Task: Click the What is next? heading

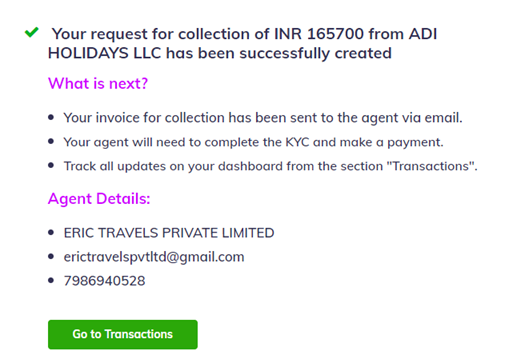Action: (x=98, y=83)
